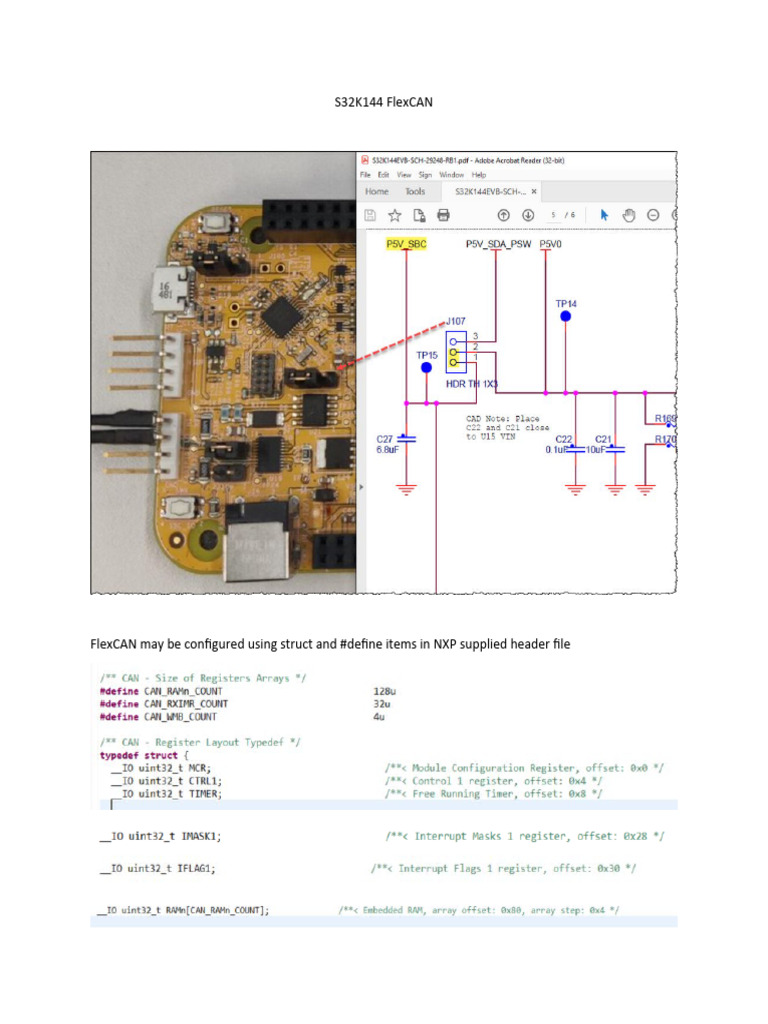Click the sentence about NXP supplied header file
This screenshot has width=768, height=1024.
330,645
